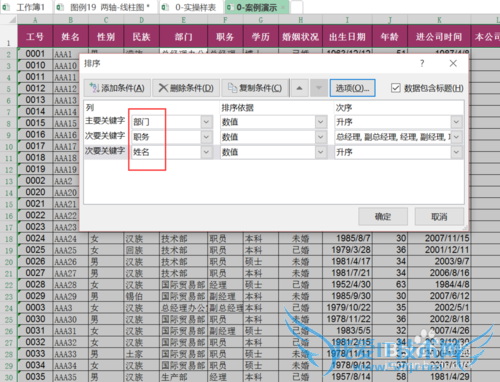Viewport: 500px width, 382px height.
Task: Select column A header
Action: tap(35, 20)
